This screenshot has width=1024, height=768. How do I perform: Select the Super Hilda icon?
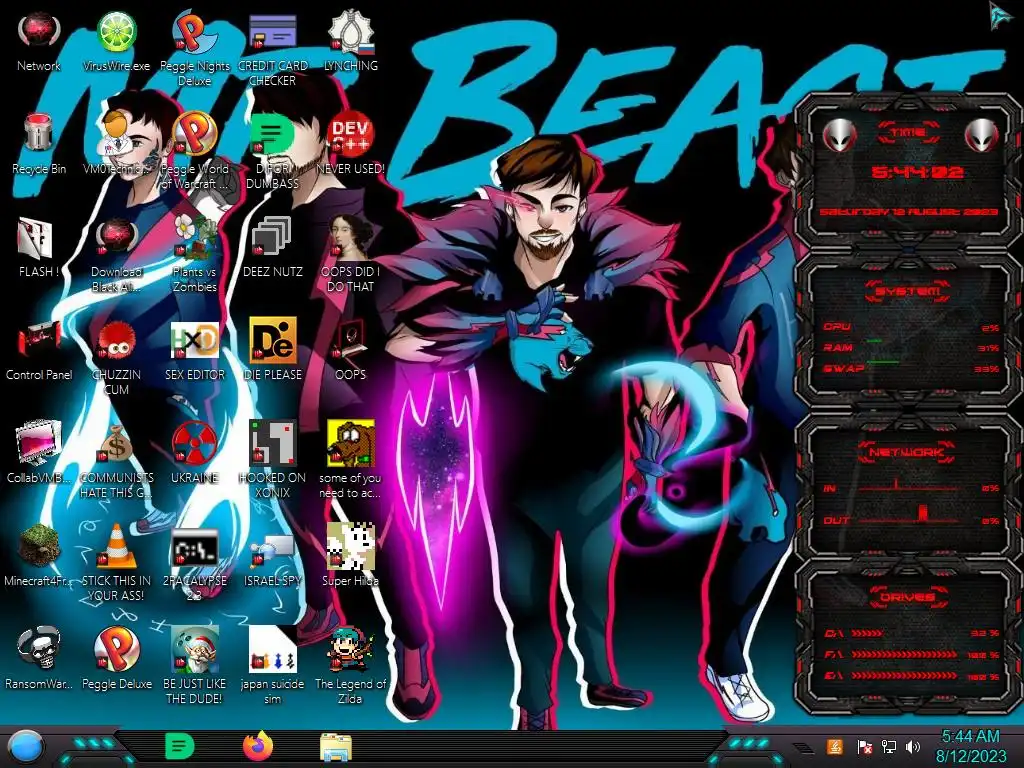(x=351, y=545)
